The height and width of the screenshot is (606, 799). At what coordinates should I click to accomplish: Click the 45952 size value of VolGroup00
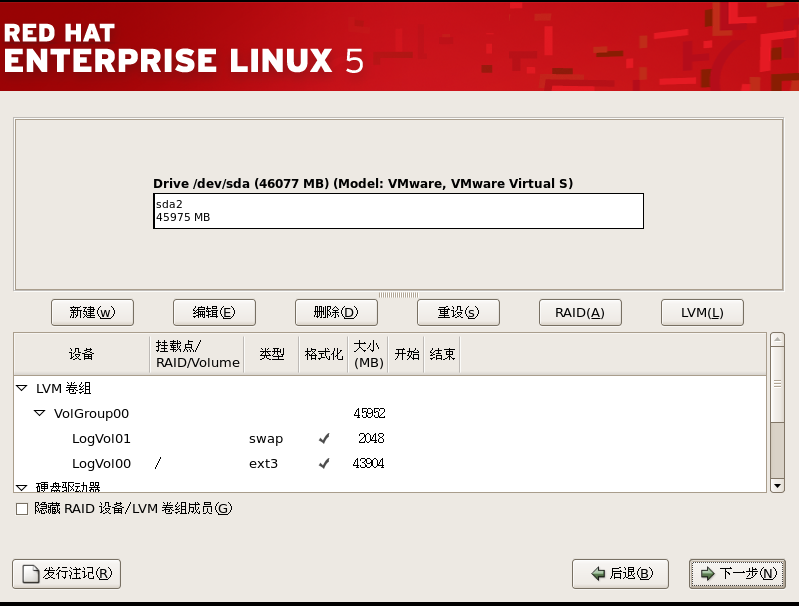(369, 413)
